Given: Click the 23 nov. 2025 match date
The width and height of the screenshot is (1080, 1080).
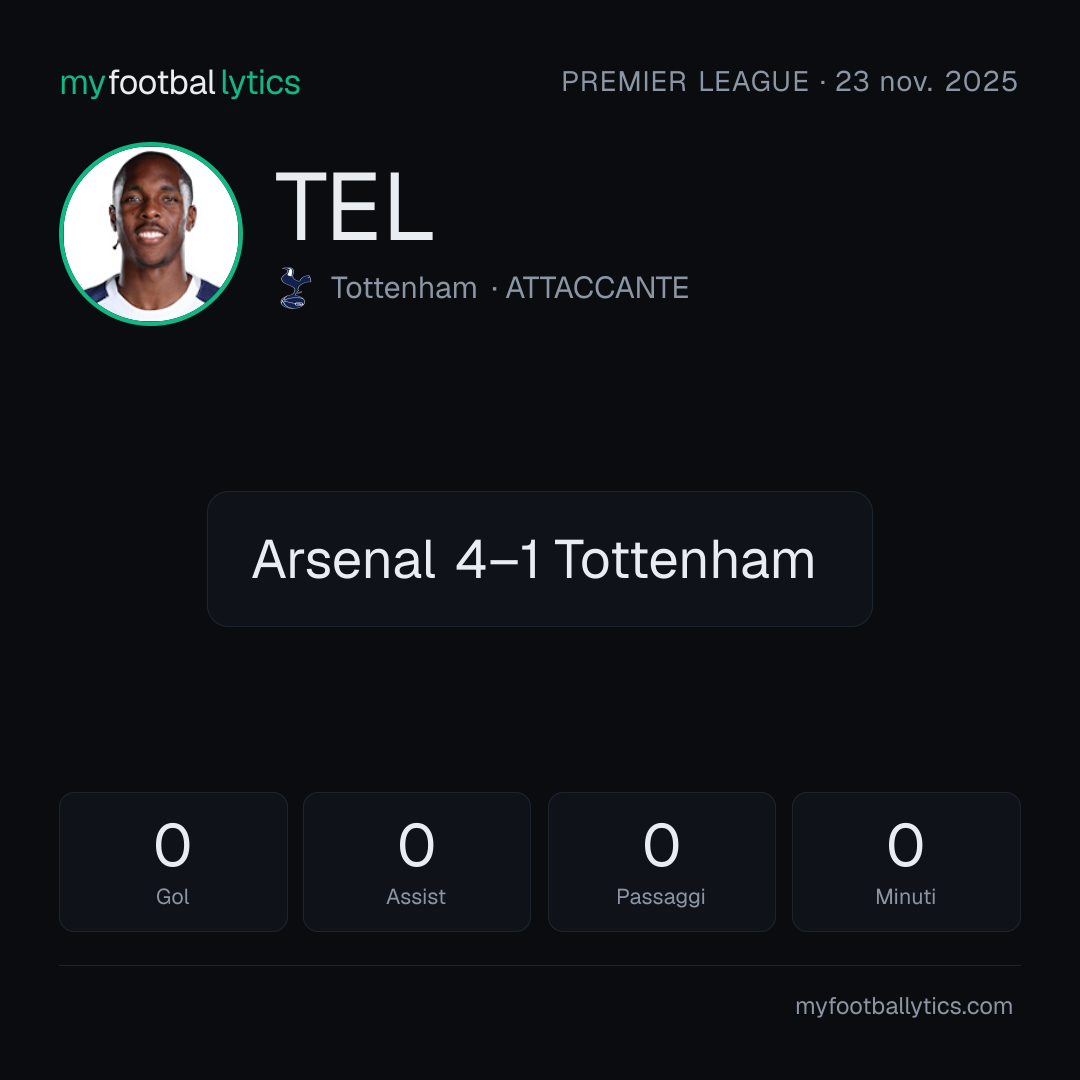Looking at the screenshot, I should tap(926, 82).
